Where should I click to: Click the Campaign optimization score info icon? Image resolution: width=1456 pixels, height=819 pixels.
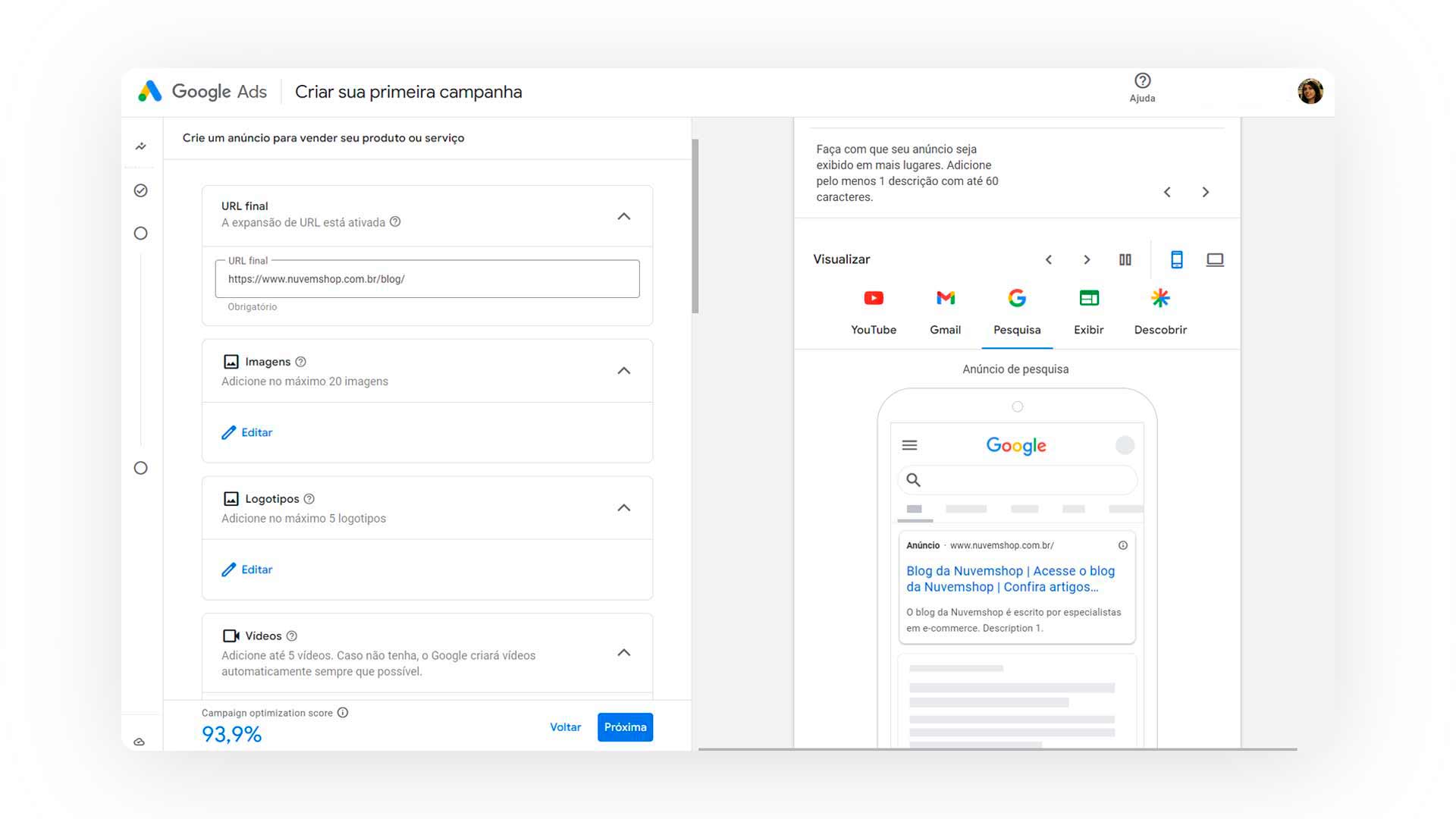tap(343, 712)
